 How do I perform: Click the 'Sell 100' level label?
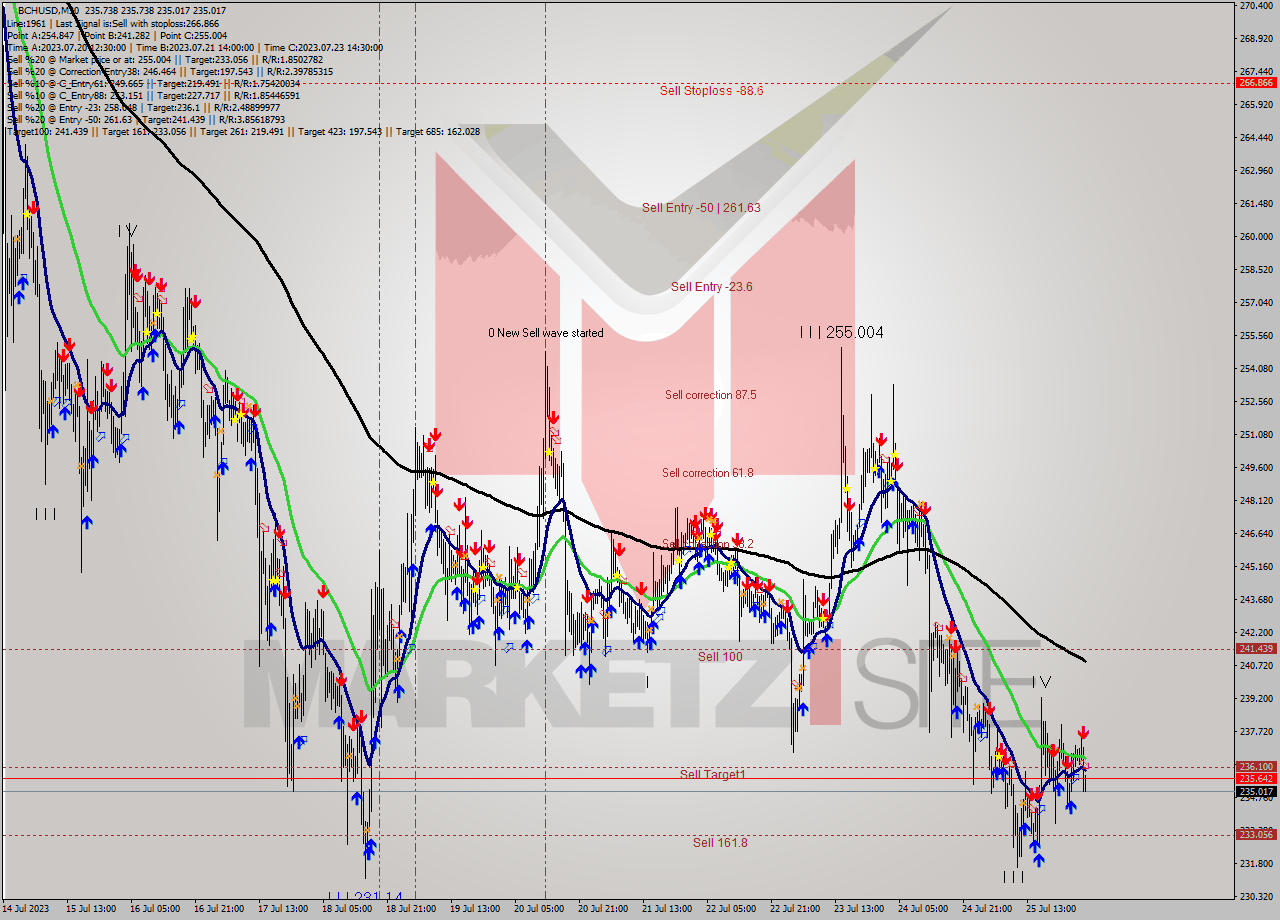(x=720, y=657)
